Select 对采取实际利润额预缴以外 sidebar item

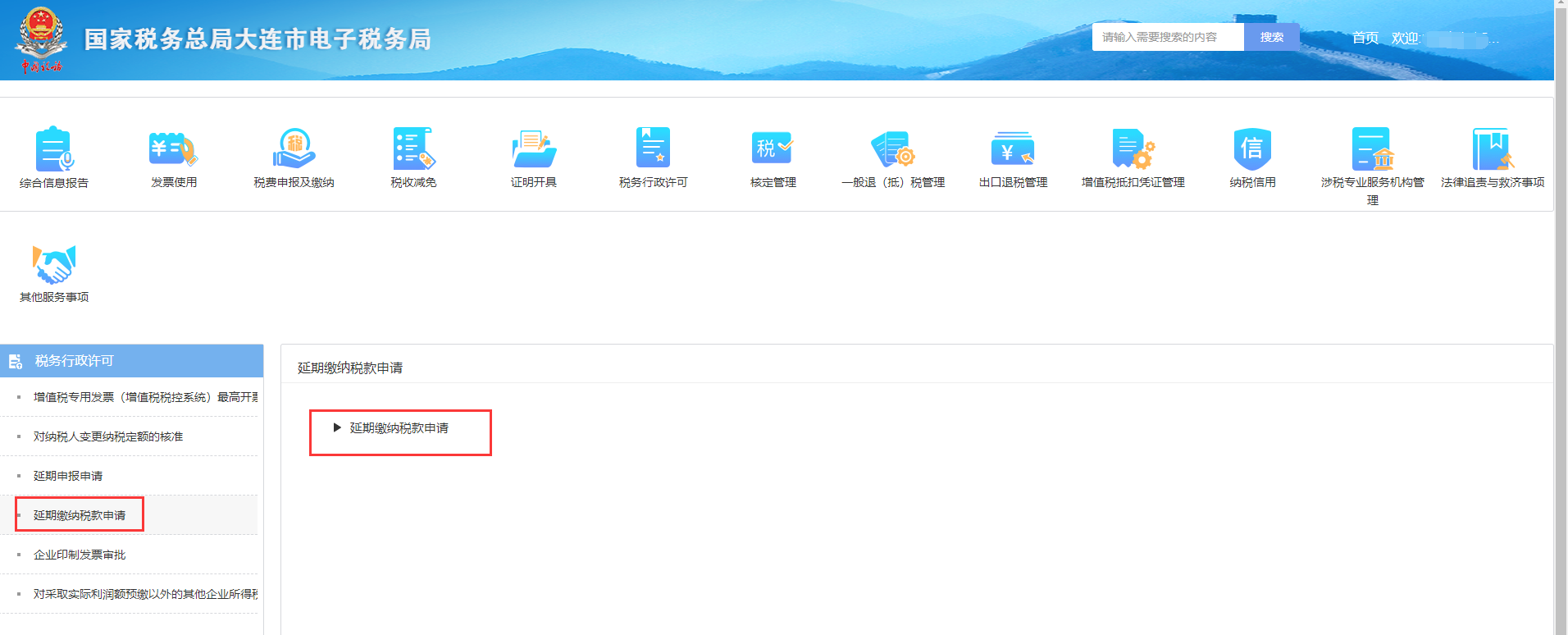145,594
